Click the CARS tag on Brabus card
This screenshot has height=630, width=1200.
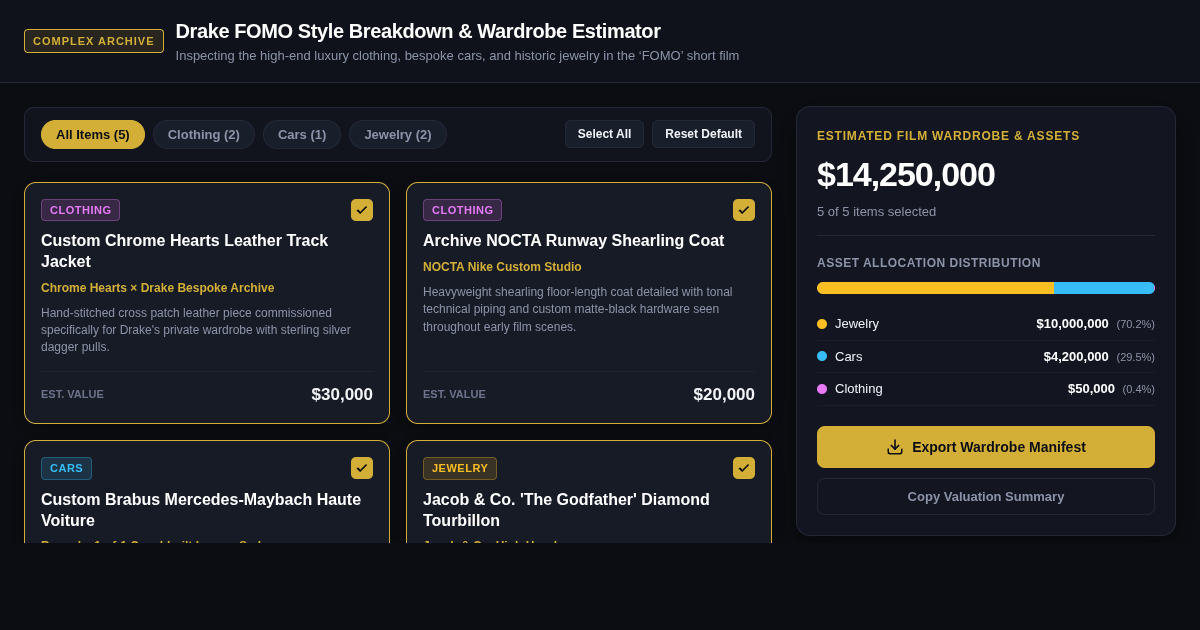click(x=66, y=468)
